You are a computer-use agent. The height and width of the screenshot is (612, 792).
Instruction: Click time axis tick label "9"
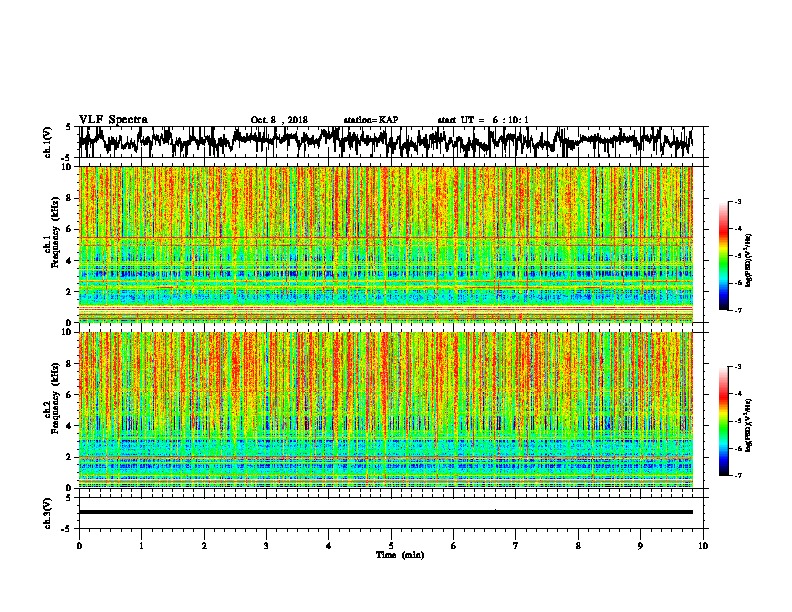[640, 546]
